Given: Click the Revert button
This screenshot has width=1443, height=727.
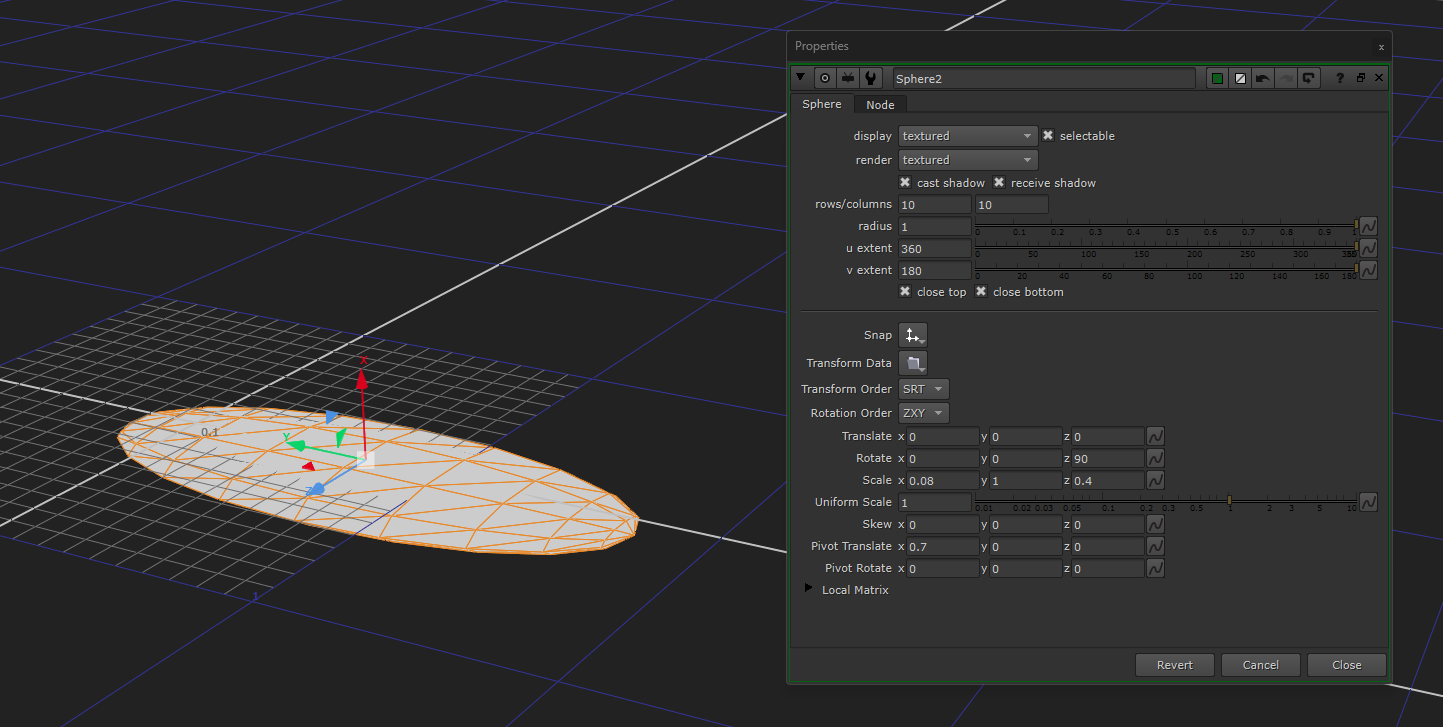Looking at the screenshot, I should tap(1175, 665).
